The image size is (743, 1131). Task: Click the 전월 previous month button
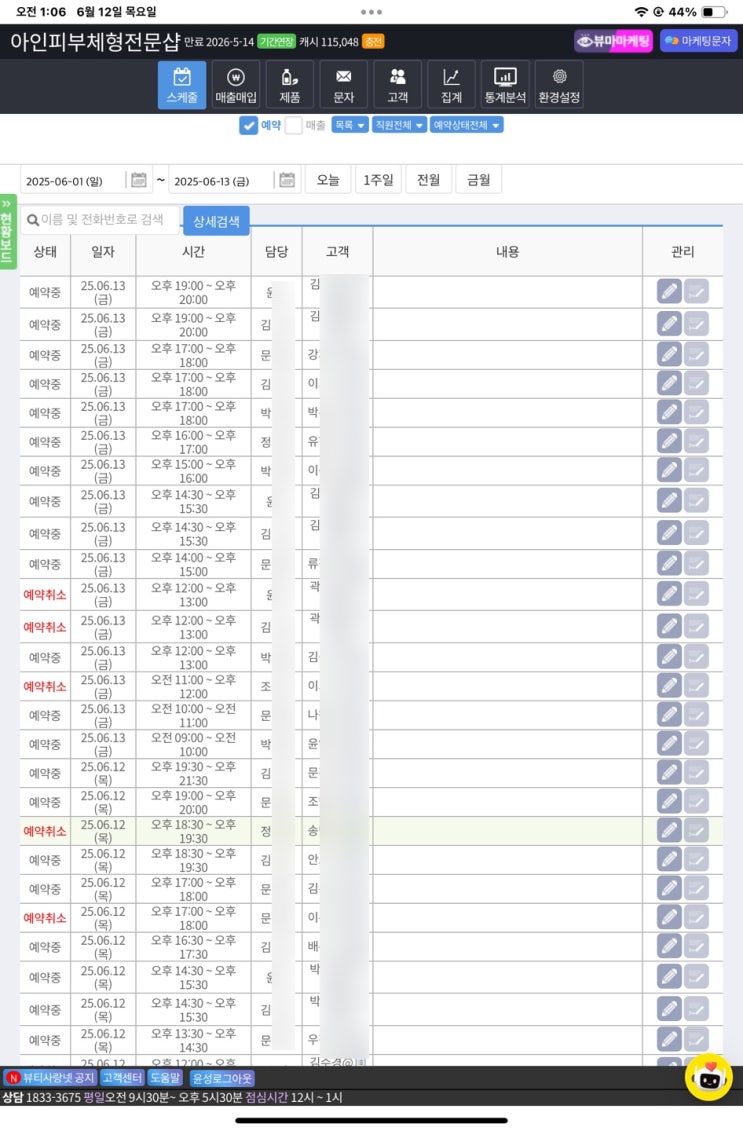[428, 180]
